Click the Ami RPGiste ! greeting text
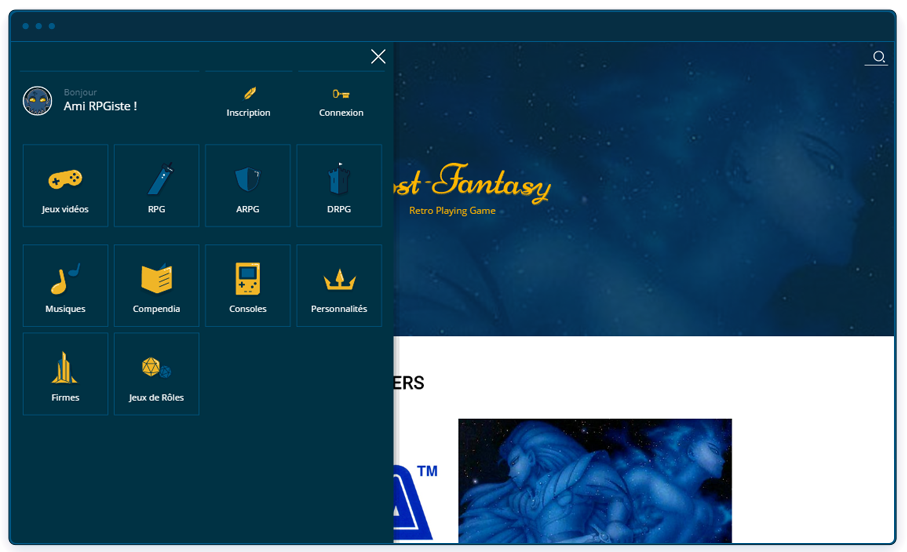This screenshot has width=907, height=552. pos(100,106)
